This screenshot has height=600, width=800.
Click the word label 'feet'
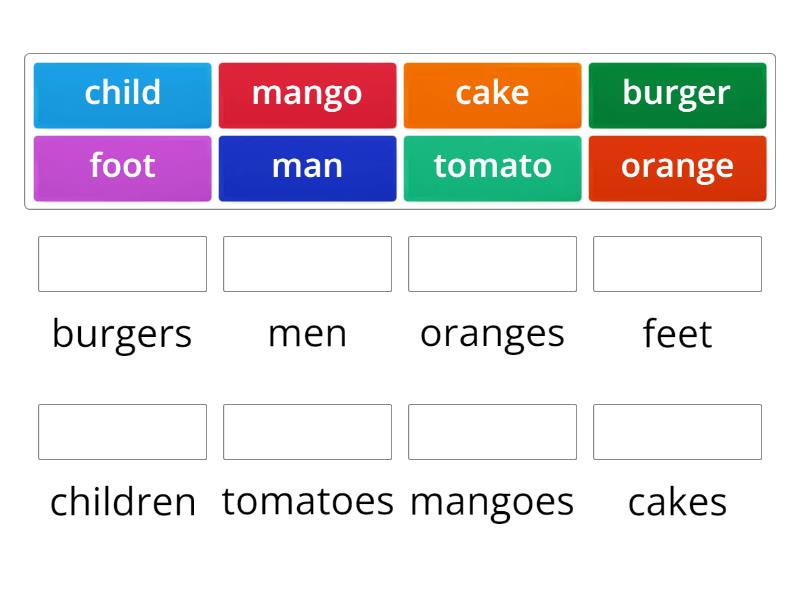(x=677, y=334)
